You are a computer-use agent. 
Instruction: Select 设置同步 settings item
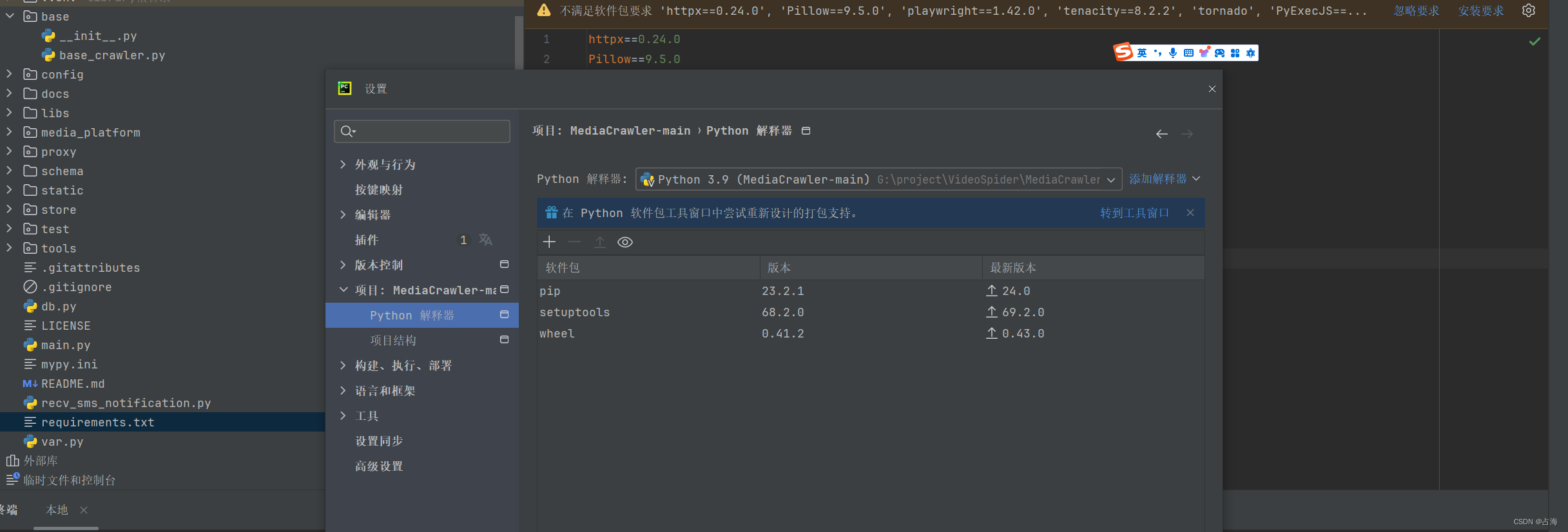[x=379, y=441]
